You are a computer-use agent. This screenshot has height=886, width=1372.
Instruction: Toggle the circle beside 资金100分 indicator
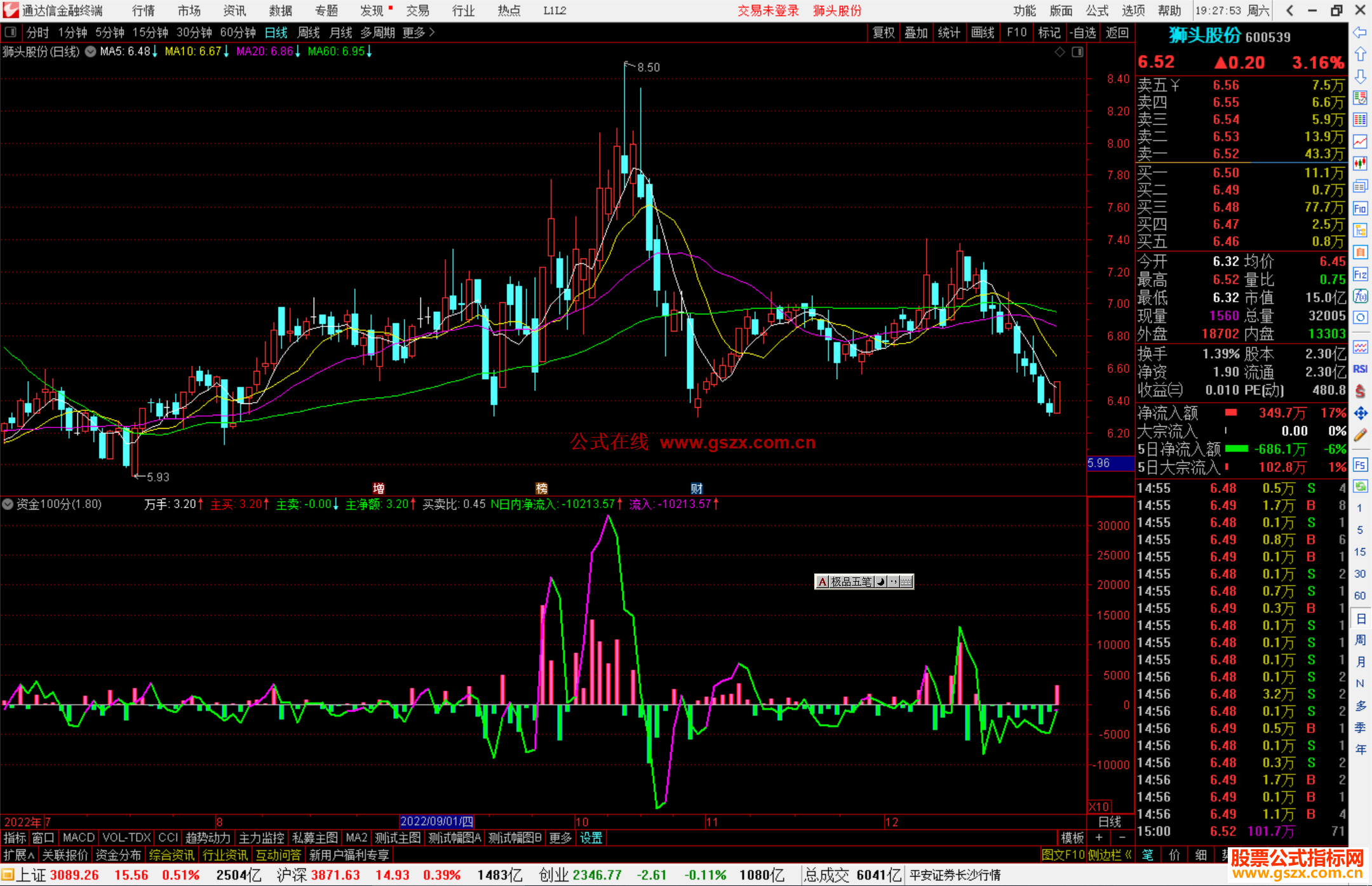point(8,504)
